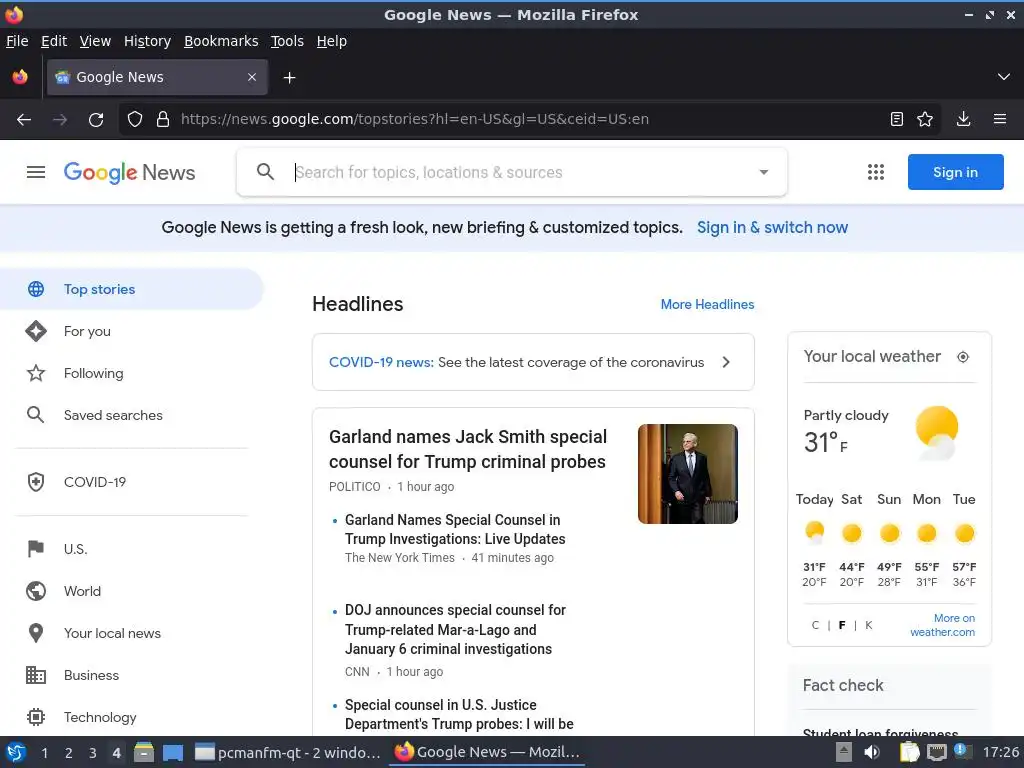Expand the advanced search dropdown arrow

[x=763, y=172]
